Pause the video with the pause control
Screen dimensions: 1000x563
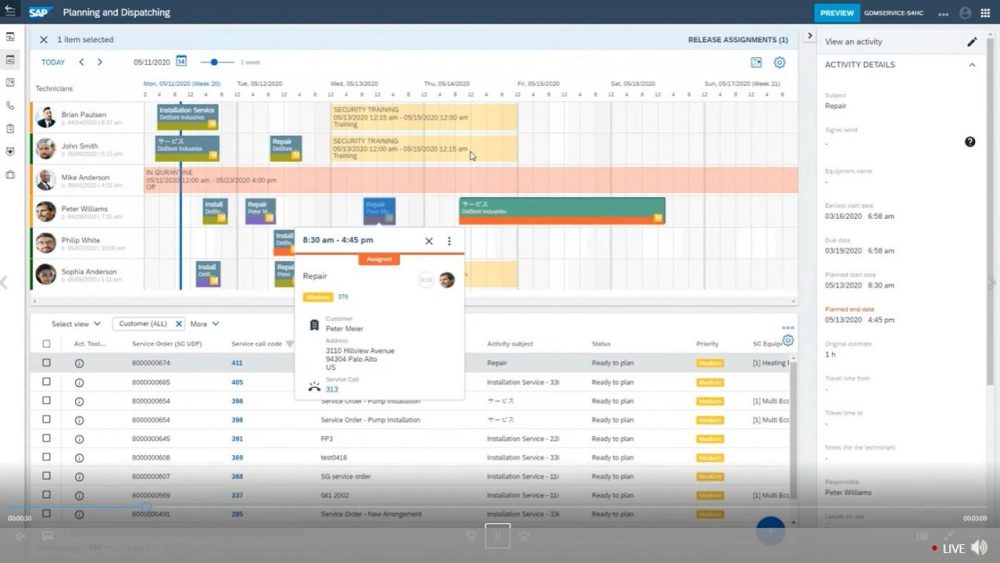point(497,536)
